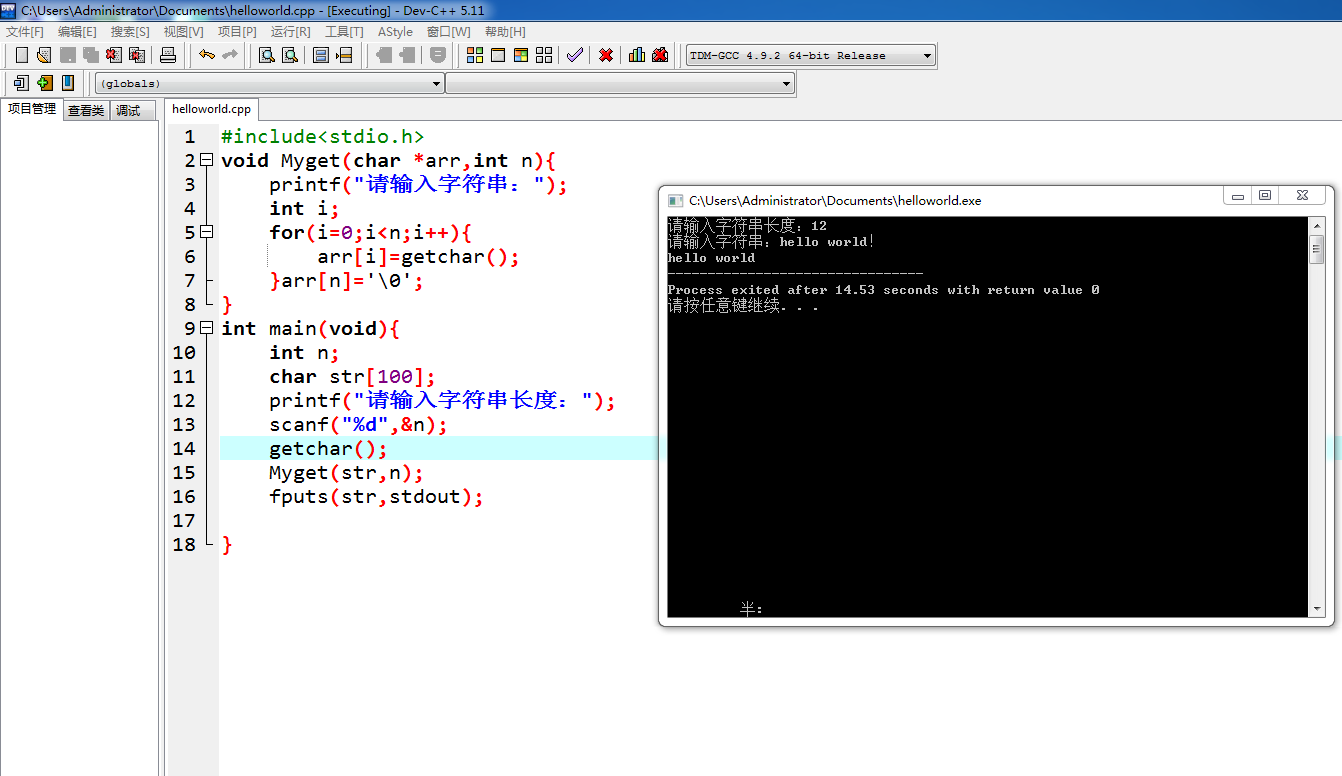
Task: Open the 窗口[W] menu
Action: [448, 32]
